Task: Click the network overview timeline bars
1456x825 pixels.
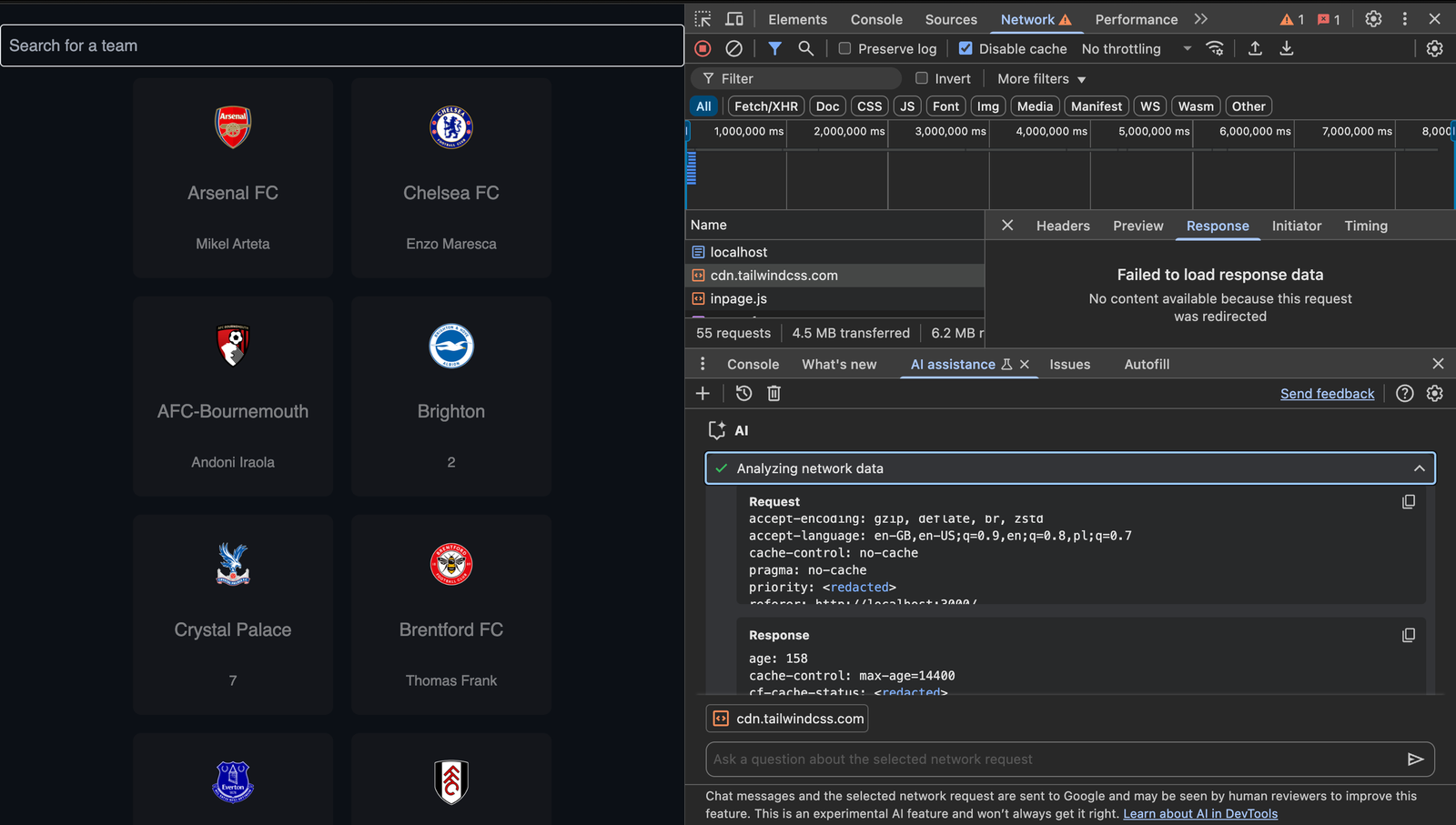Action: 692,168
